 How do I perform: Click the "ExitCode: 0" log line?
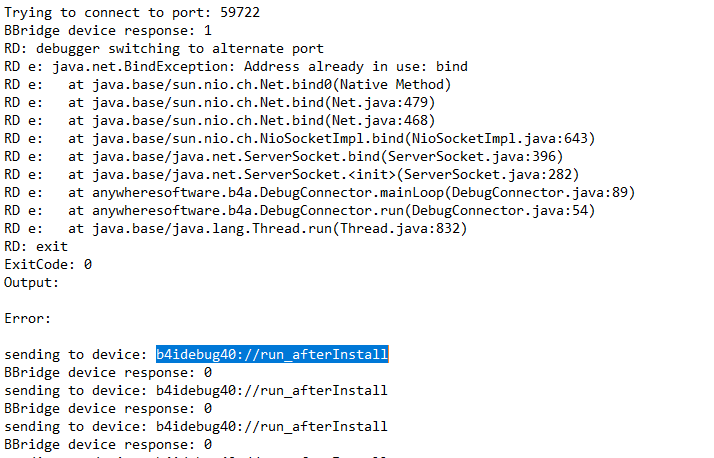pyautogui.click(x=48, y=265)
